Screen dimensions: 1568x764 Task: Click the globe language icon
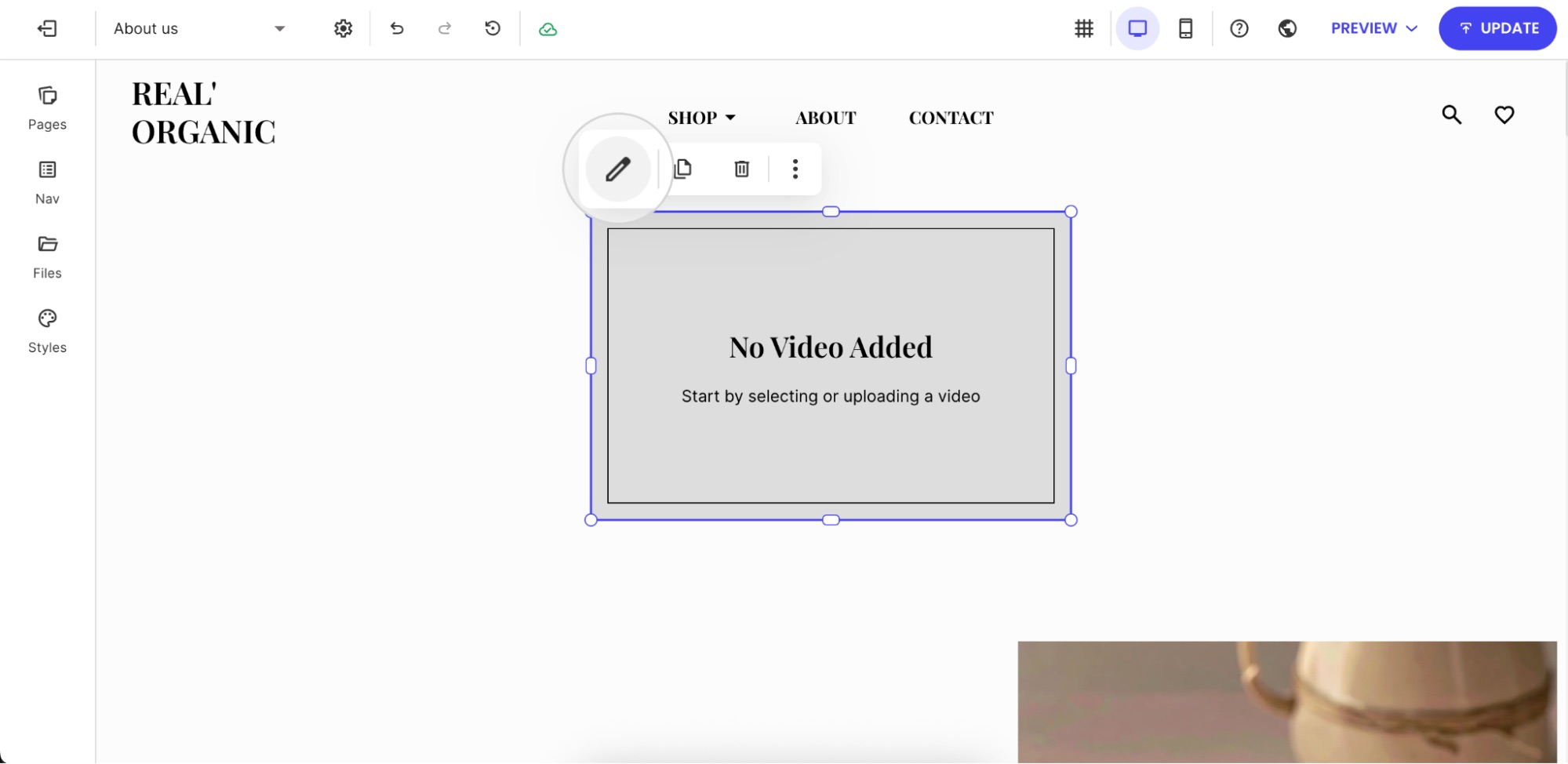pyautogui.click(x=1287, y=29)
